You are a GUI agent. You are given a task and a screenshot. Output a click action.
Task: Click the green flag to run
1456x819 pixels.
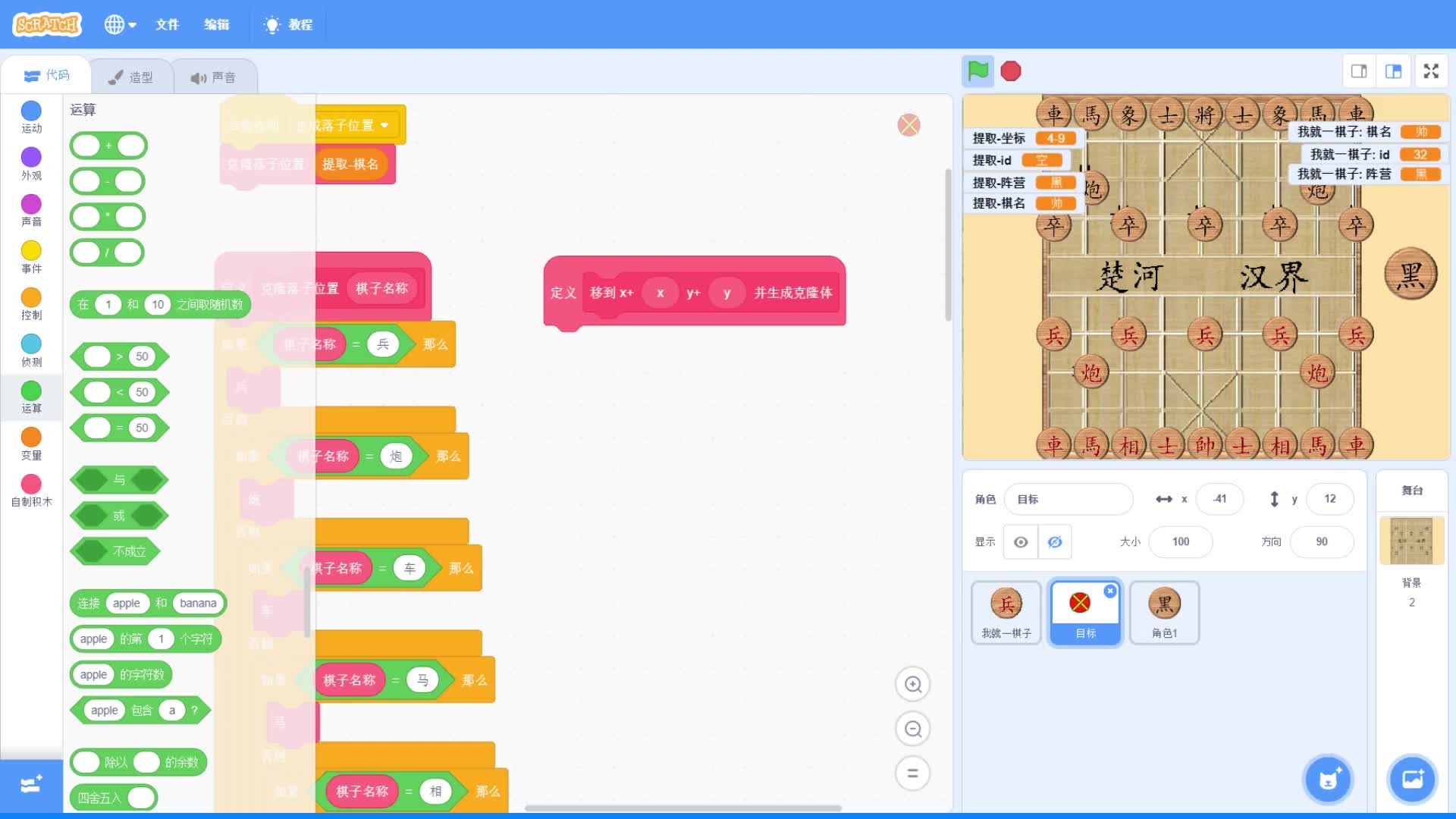pyautogui.click(x=978, y=71)
